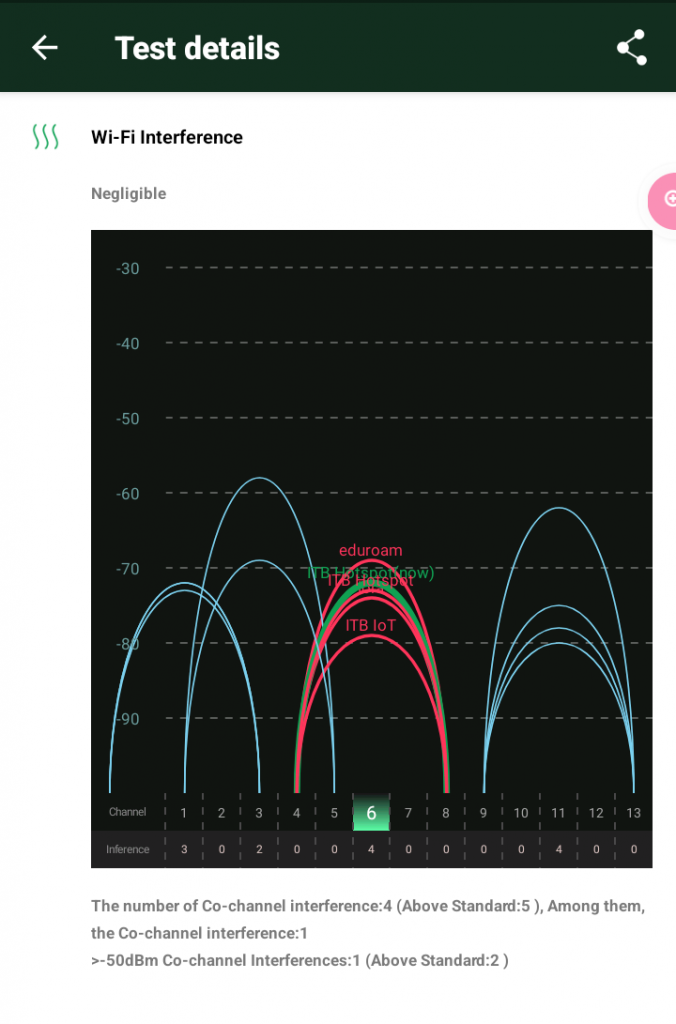The image size is (676, 1024).
Task: Tap the Wi-Fi Interference heading
Action: click(x=167, y=137)
